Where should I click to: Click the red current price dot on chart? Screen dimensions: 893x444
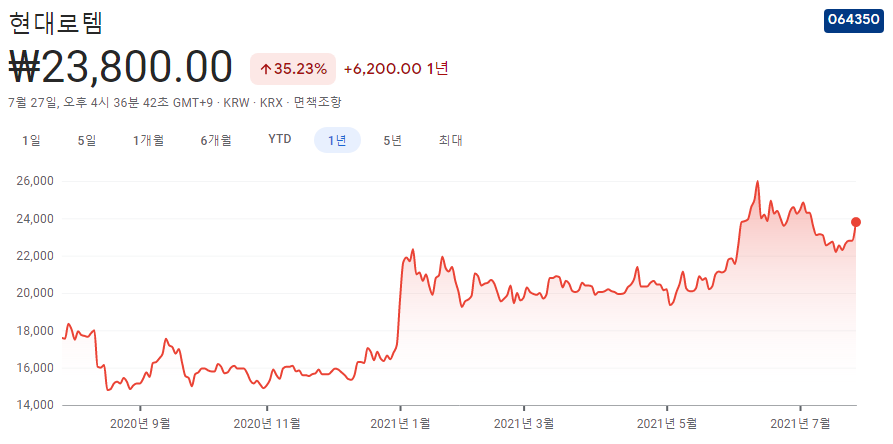(x=855, y=222)
